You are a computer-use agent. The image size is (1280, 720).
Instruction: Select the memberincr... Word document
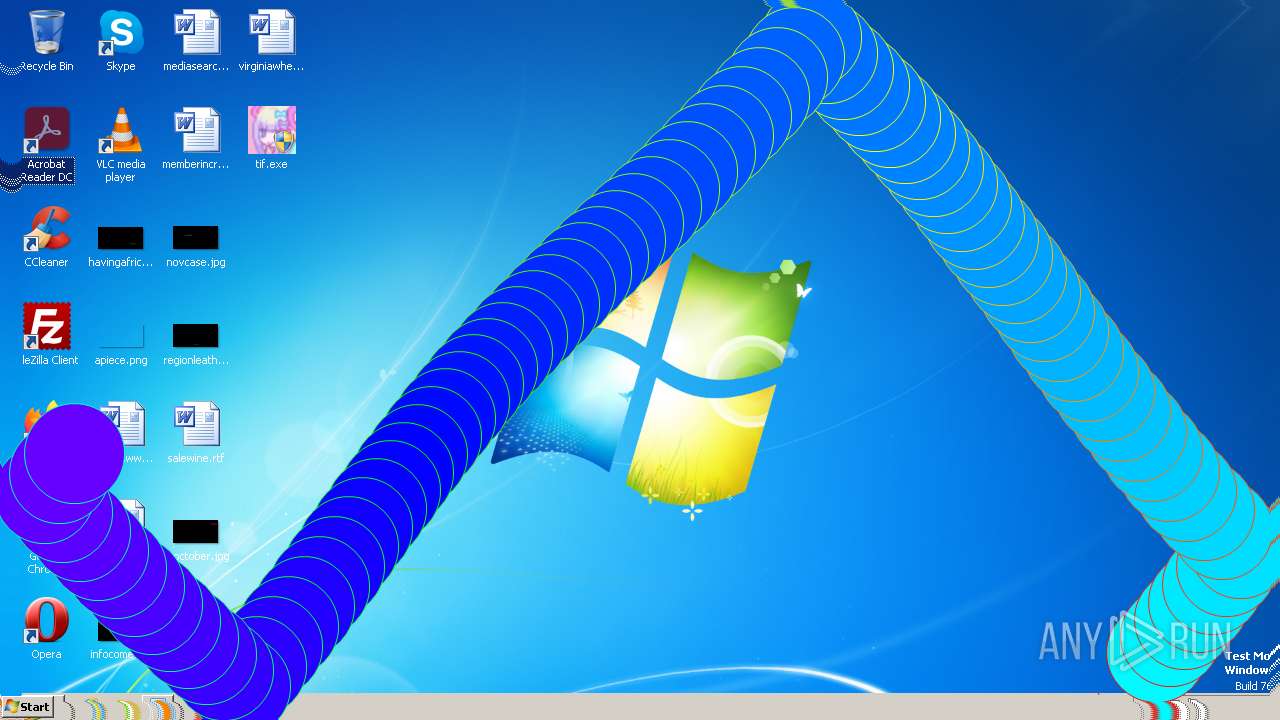196,139
